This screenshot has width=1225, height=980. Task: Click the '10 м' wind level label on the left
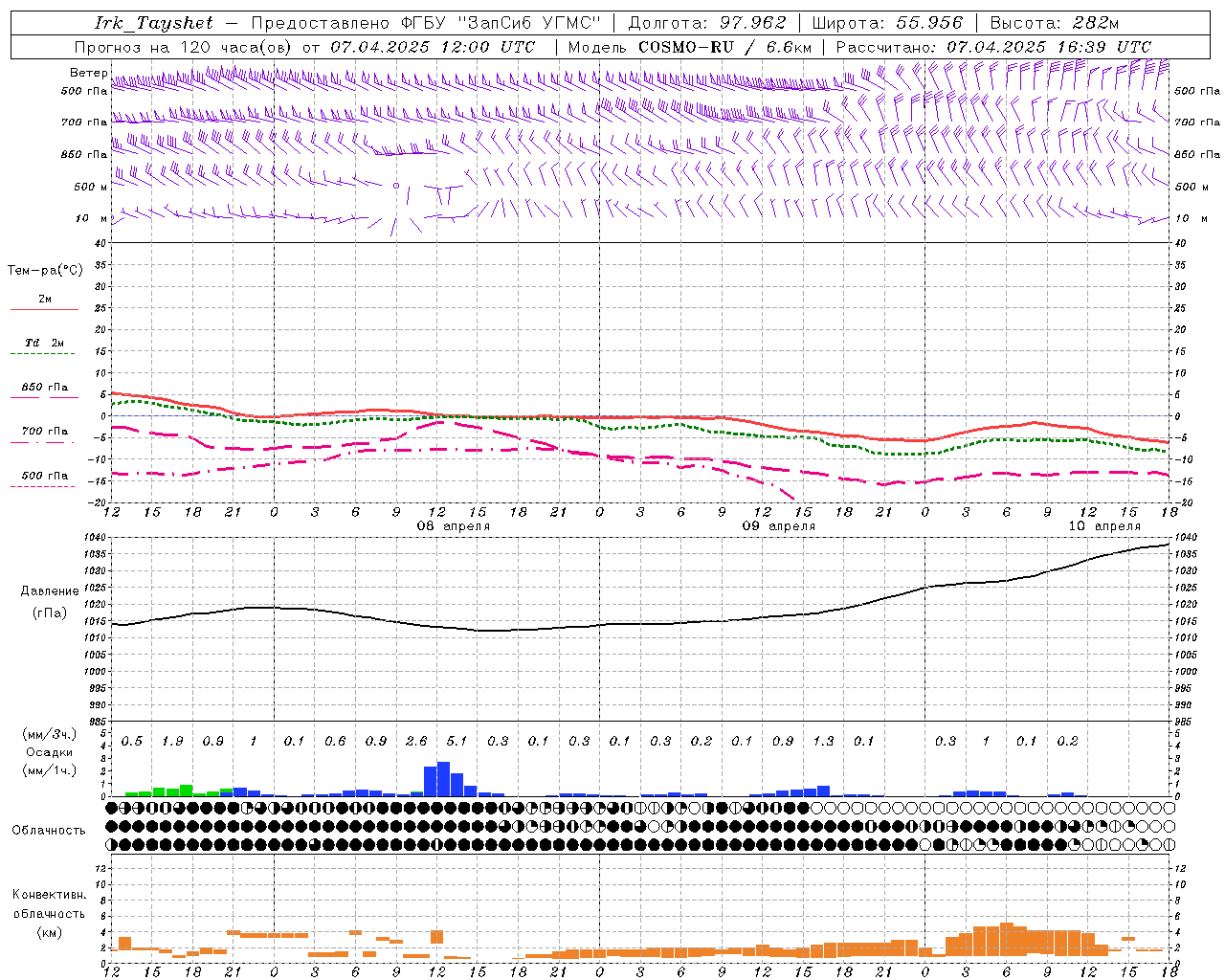point(92,218)
